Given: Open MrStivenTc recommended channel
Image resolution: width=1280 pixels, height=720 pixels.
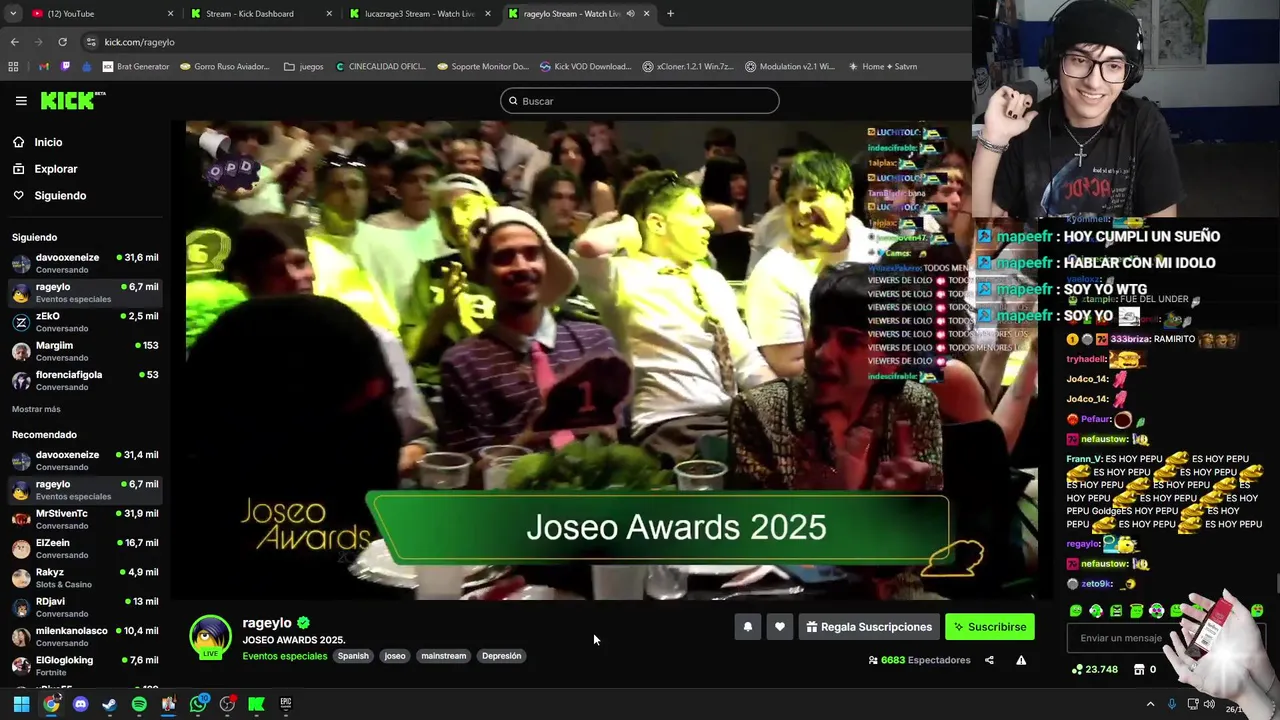Looking at the screenshot, I should click(85, 518).
